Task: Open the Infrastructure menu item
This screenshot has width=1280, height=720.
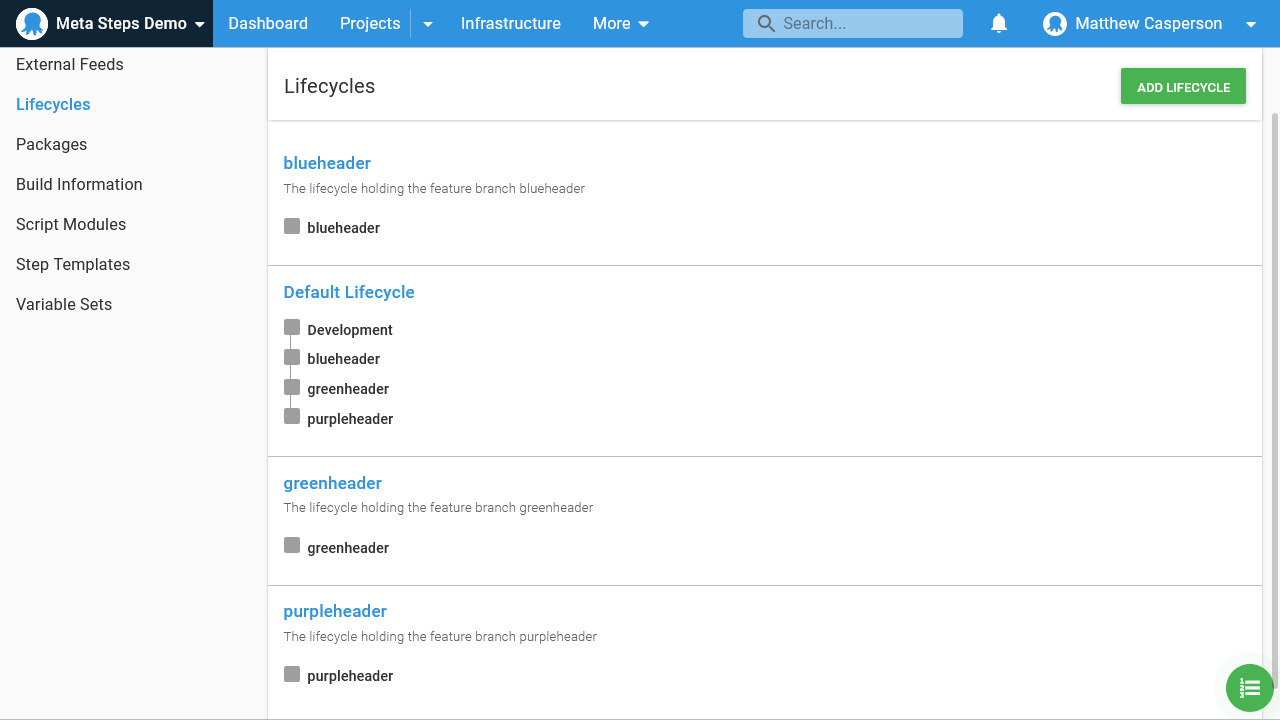Action: pyautogui.click(x=510, y=24)
